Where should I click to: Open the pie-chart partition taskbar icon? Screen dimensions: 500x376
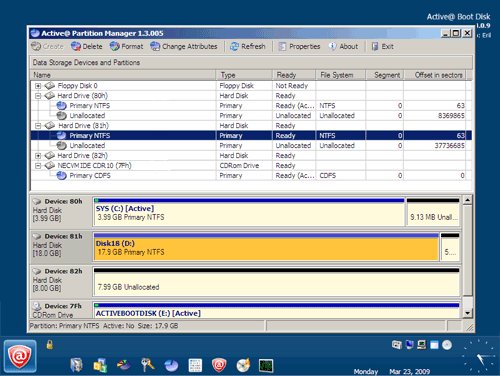(x=172, y=365)
